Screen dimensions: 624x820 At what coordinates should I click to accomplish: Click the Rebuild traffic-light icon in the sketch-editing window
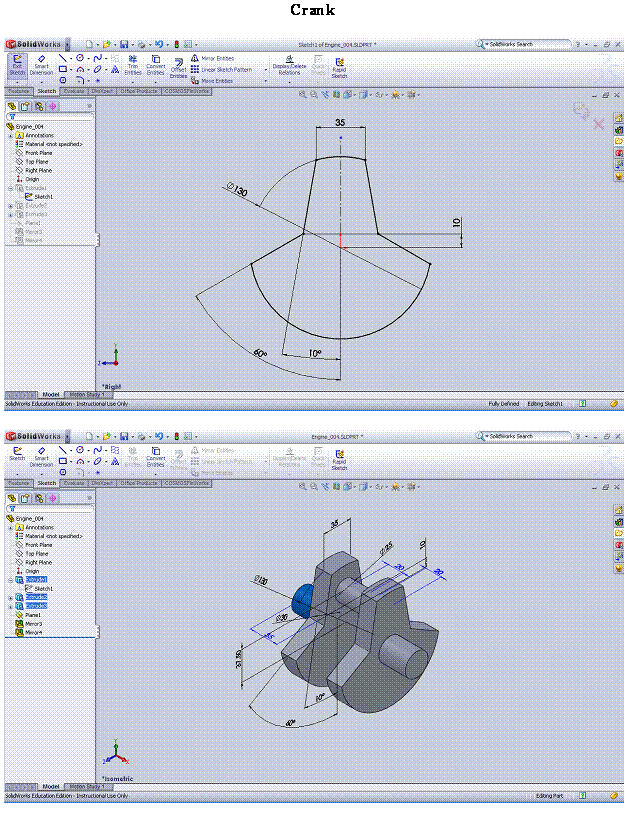point(177,44)
